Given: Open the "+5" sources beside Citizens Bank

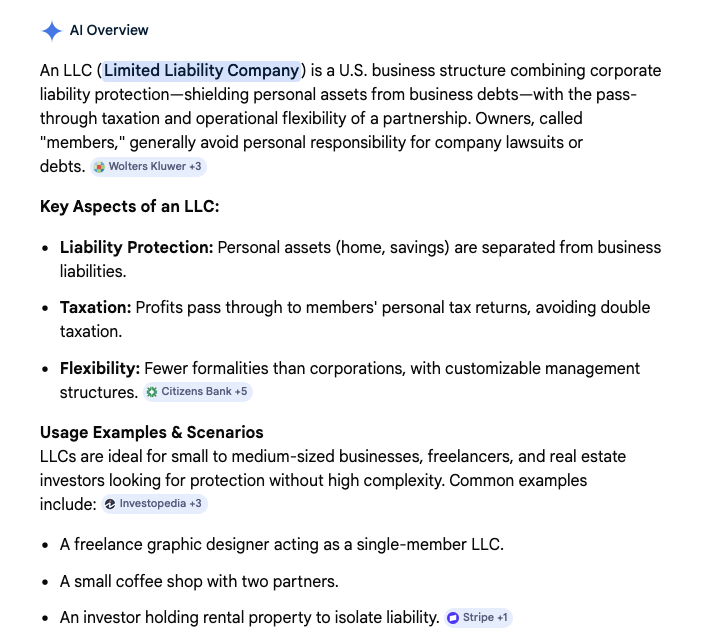Looking at the screenshot, I should (240, 392).
